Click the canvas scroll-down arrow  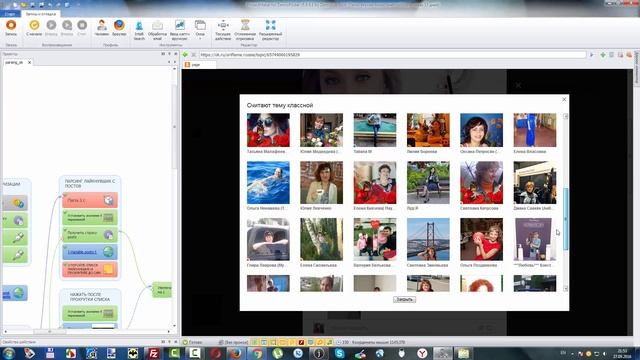[x=175, y=326]
